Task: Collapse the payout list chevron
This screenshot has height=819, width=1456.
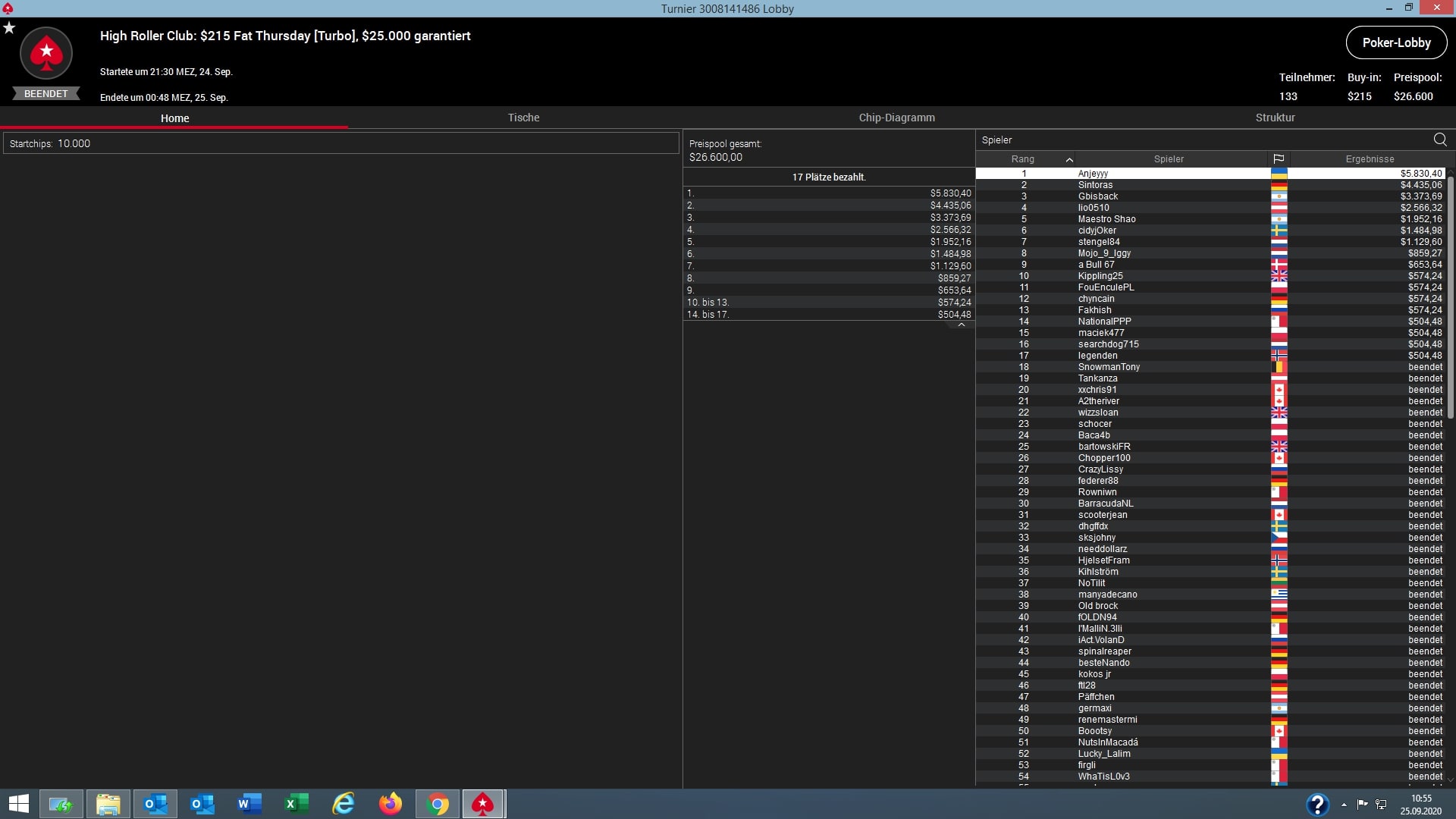Action: click(961, 325)
